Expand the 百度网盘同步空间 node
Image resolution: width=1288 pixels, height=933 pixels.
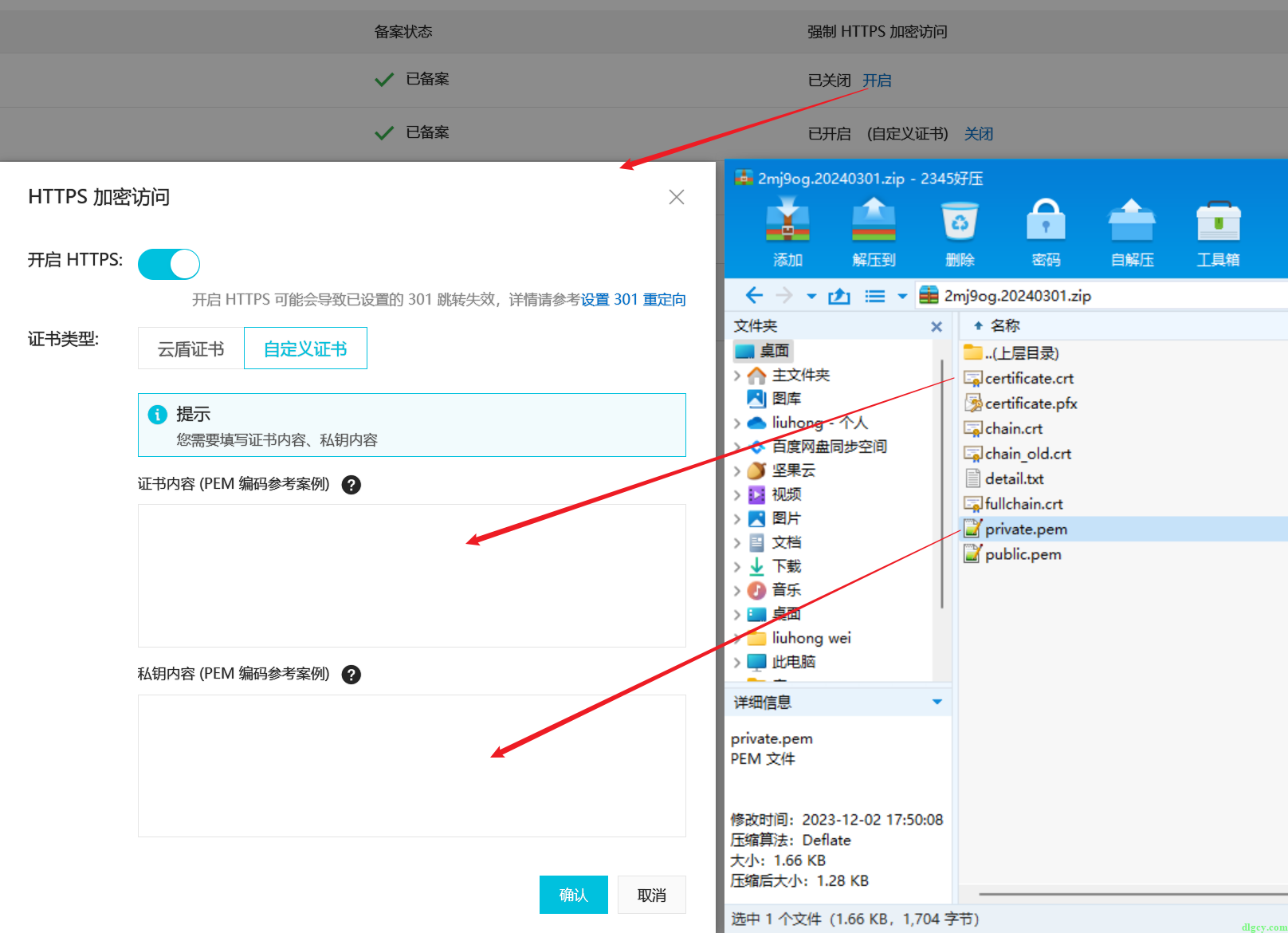click(x=736, y=447)
